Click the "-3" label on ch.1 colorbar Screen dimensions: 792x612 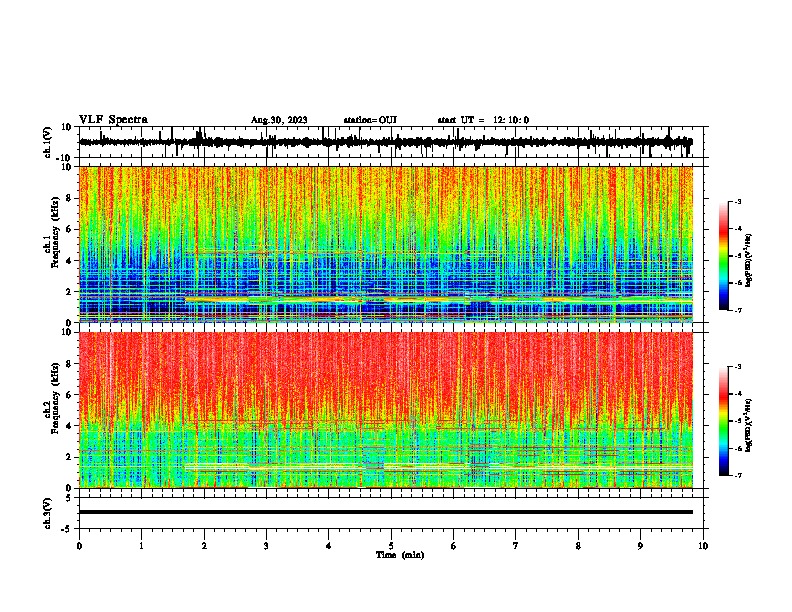(738, 201)
